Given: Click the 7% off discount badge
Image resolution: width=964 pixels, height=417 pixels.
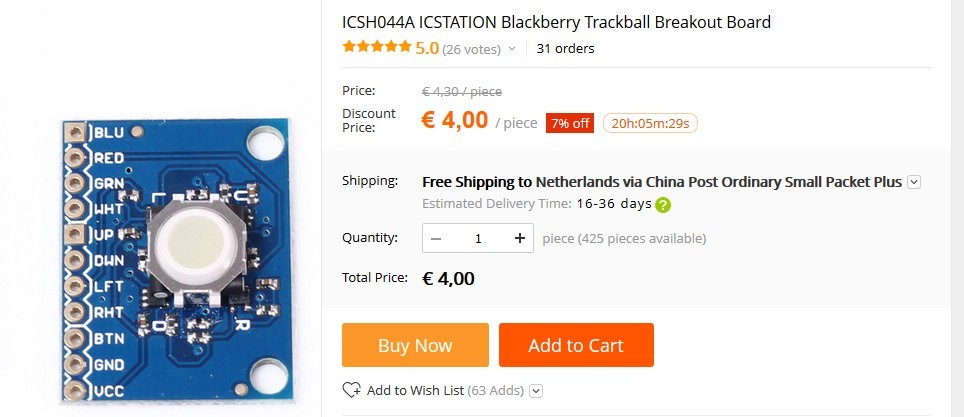Looking at the screenshot, I should (570, 123).
